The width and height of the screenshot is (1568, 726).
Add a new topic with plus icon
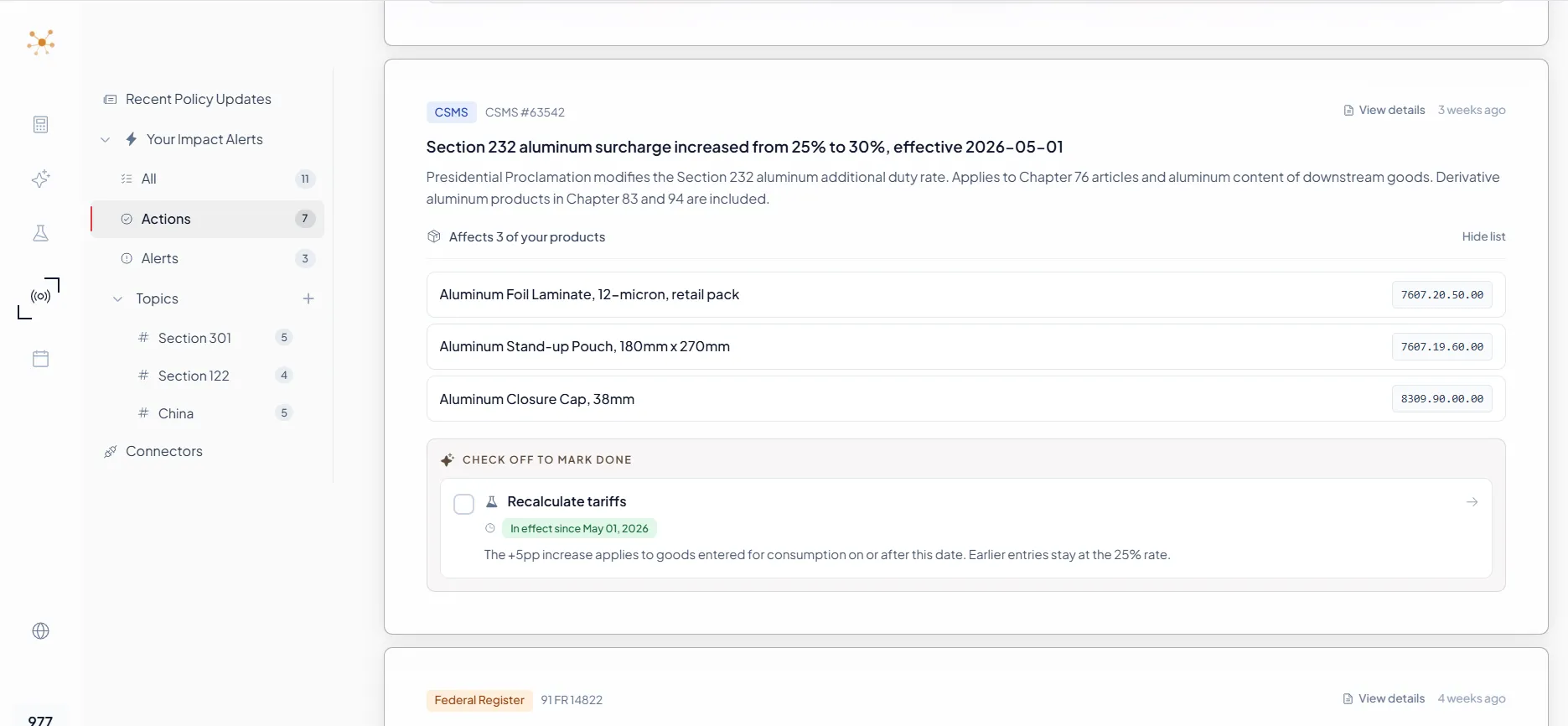tap(308, 298)
